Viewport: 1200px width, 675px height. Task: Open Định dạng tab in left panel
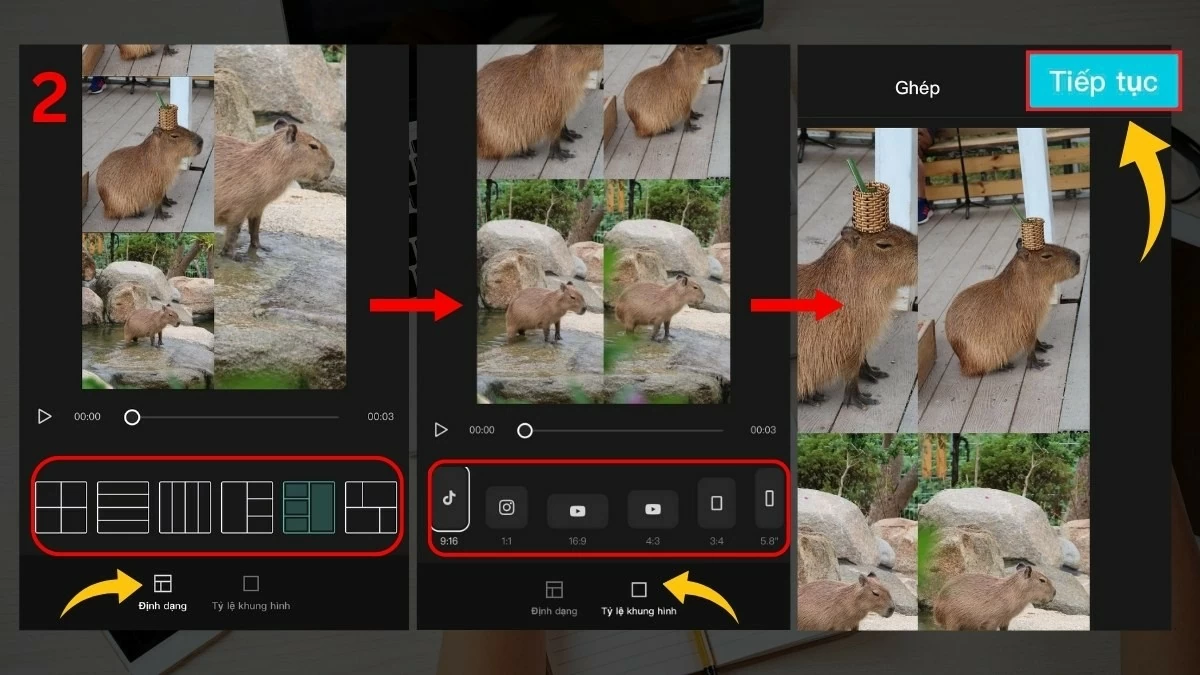(x=162, y=592)
